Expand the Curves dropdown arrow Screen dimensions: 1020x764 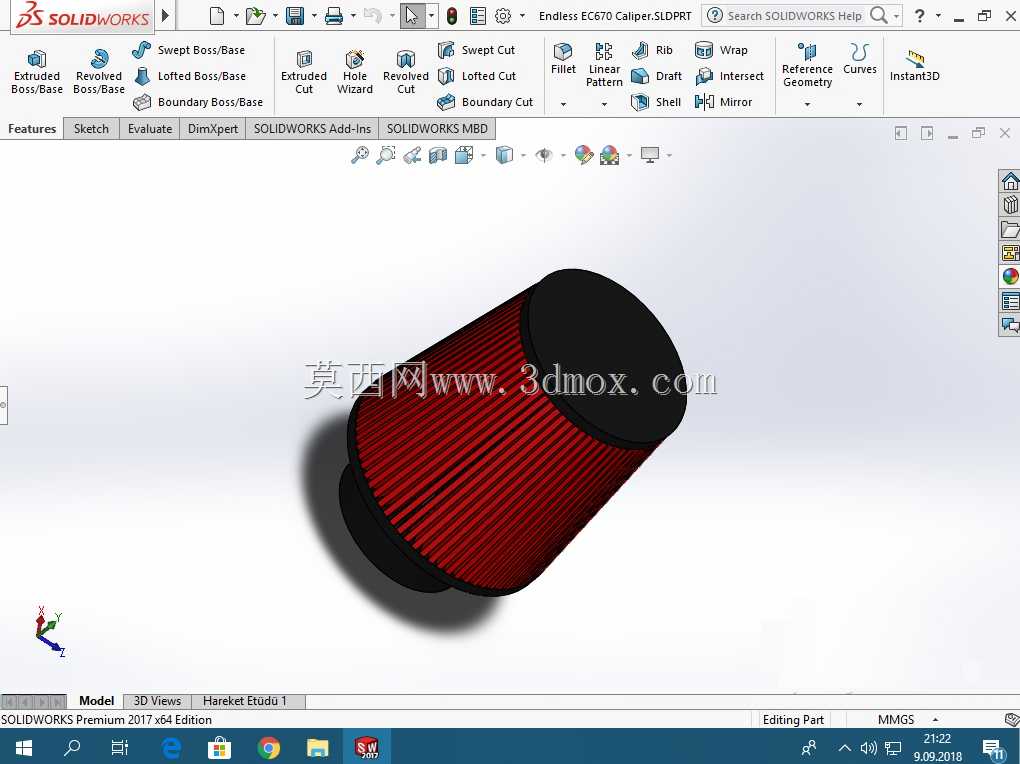pyautogui.click(x=859, y=104)
